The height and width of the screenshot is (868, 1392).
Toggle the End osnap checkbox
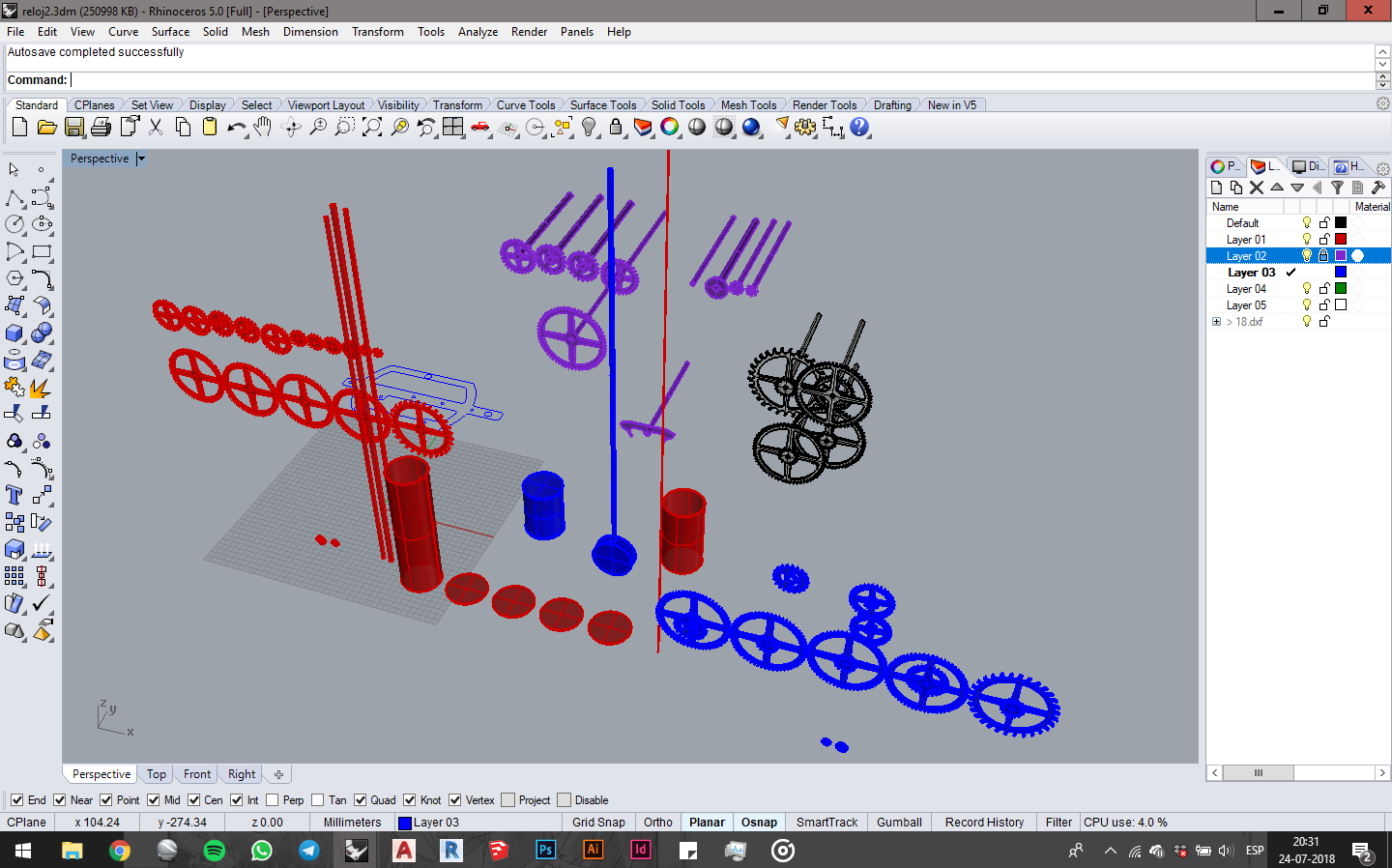[x=16, y=800]
